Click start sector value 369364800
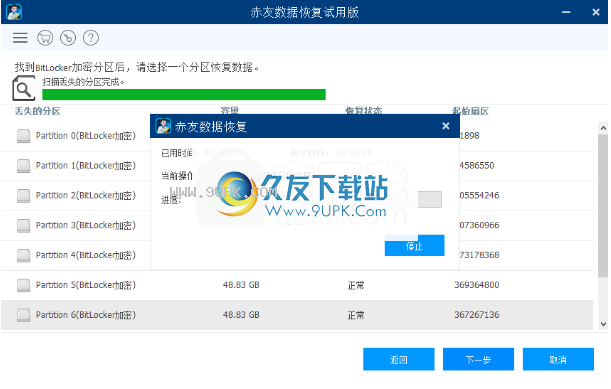Image resolution: width=611 pixels, height=389 pixels. [477, 285]
